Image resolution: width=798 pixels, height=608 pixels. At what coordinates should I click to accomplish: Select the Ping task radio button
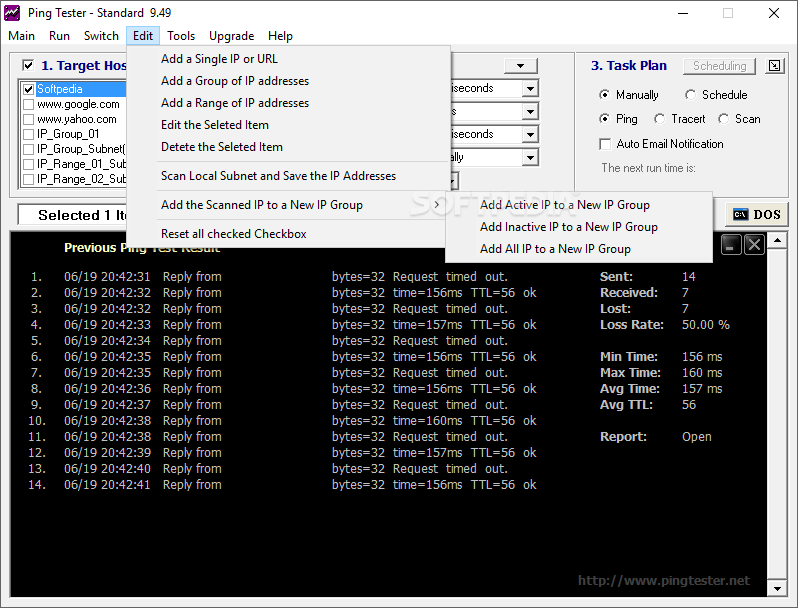coord(604,119)
